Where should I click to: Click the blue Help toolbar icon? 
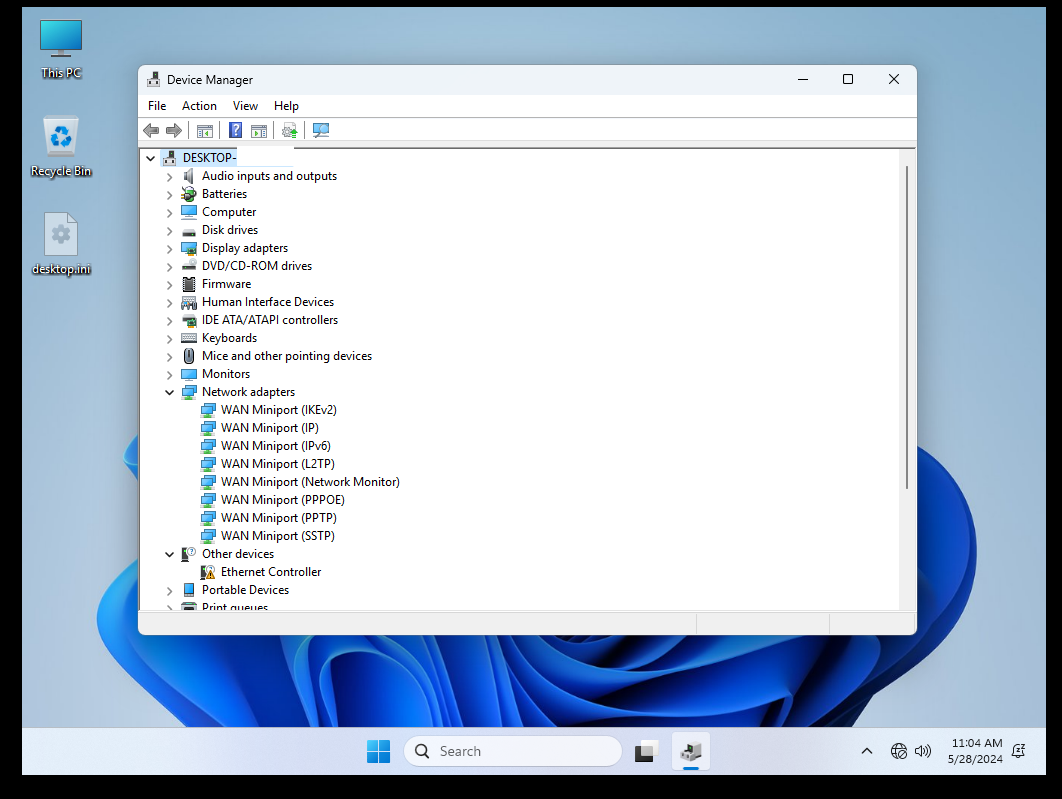[x=235, y=130]
